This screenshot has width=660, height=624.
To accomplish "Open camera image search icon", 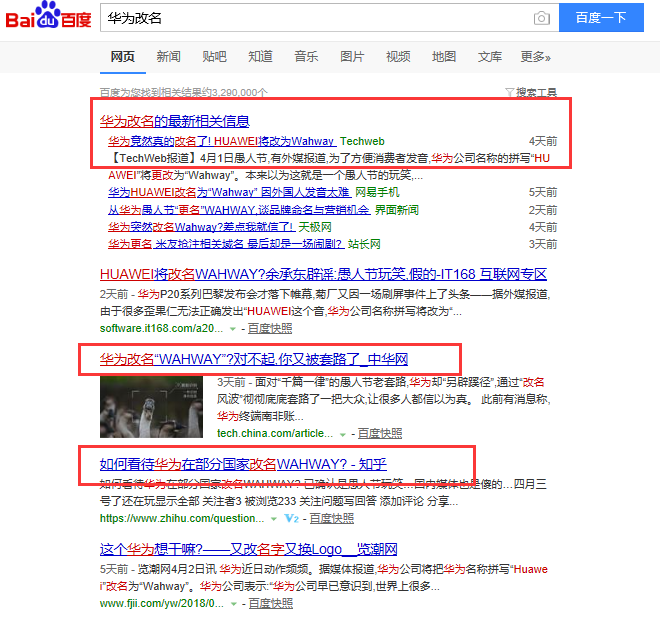I will 542,18.
